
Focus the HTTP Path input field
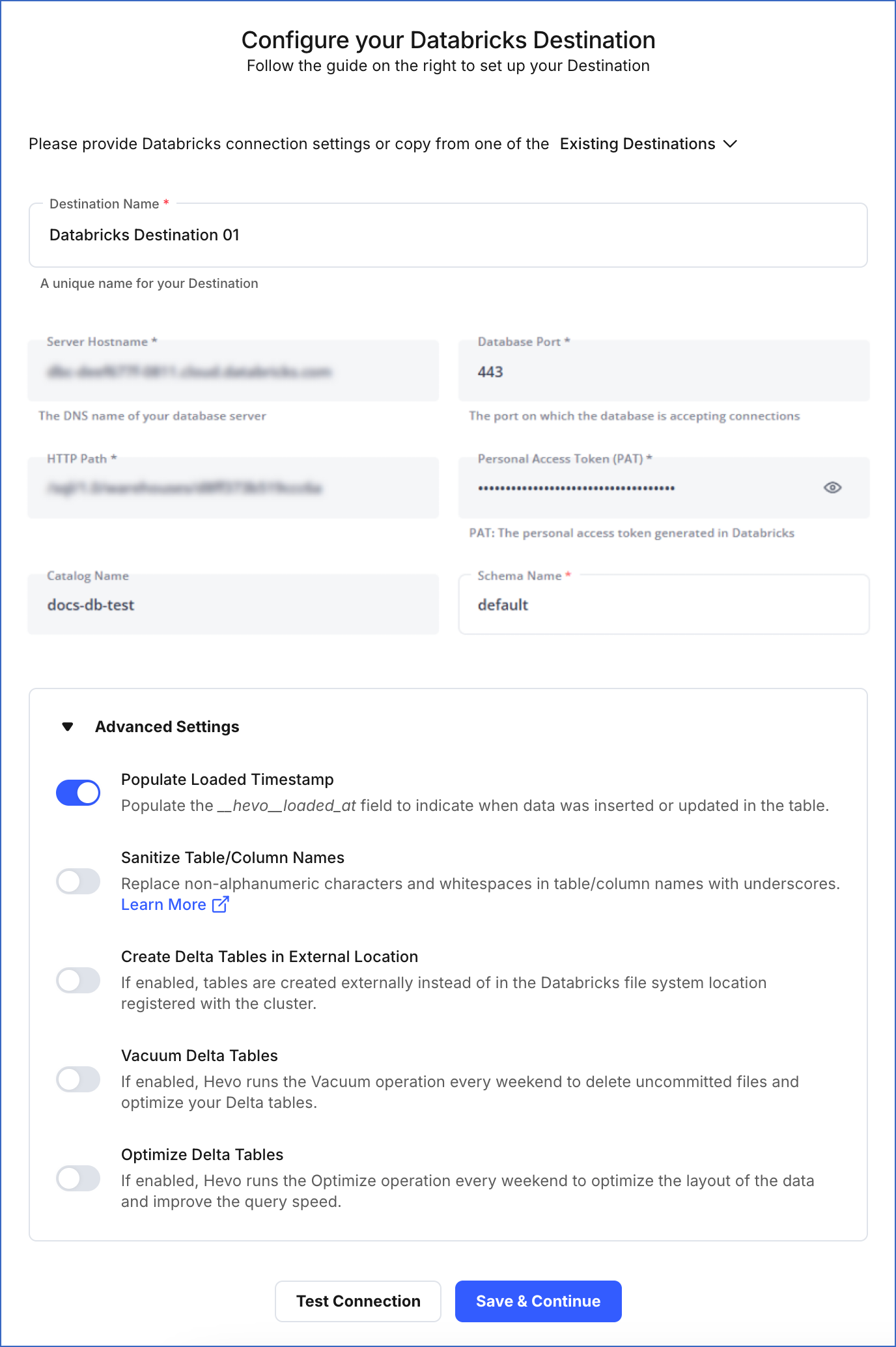233,489
